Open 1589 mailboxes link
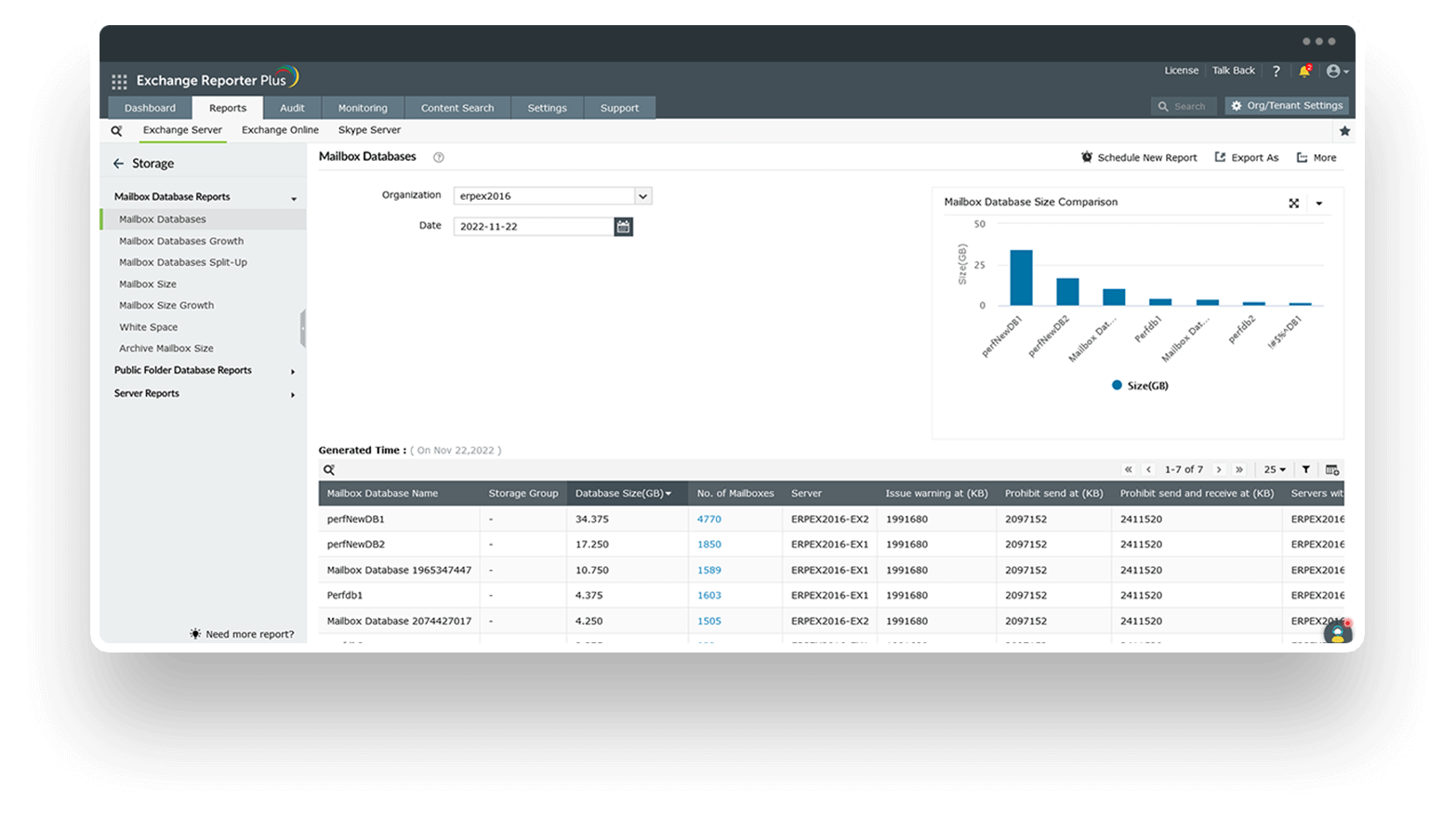The image size is (1456, 818). click(x=708, y=571)
